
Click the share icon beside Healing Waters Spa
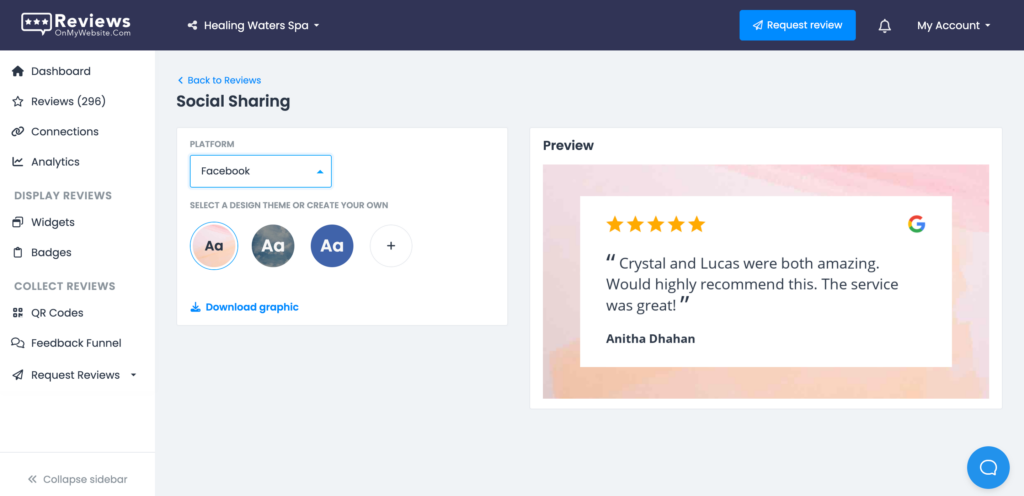coord(192,25)
